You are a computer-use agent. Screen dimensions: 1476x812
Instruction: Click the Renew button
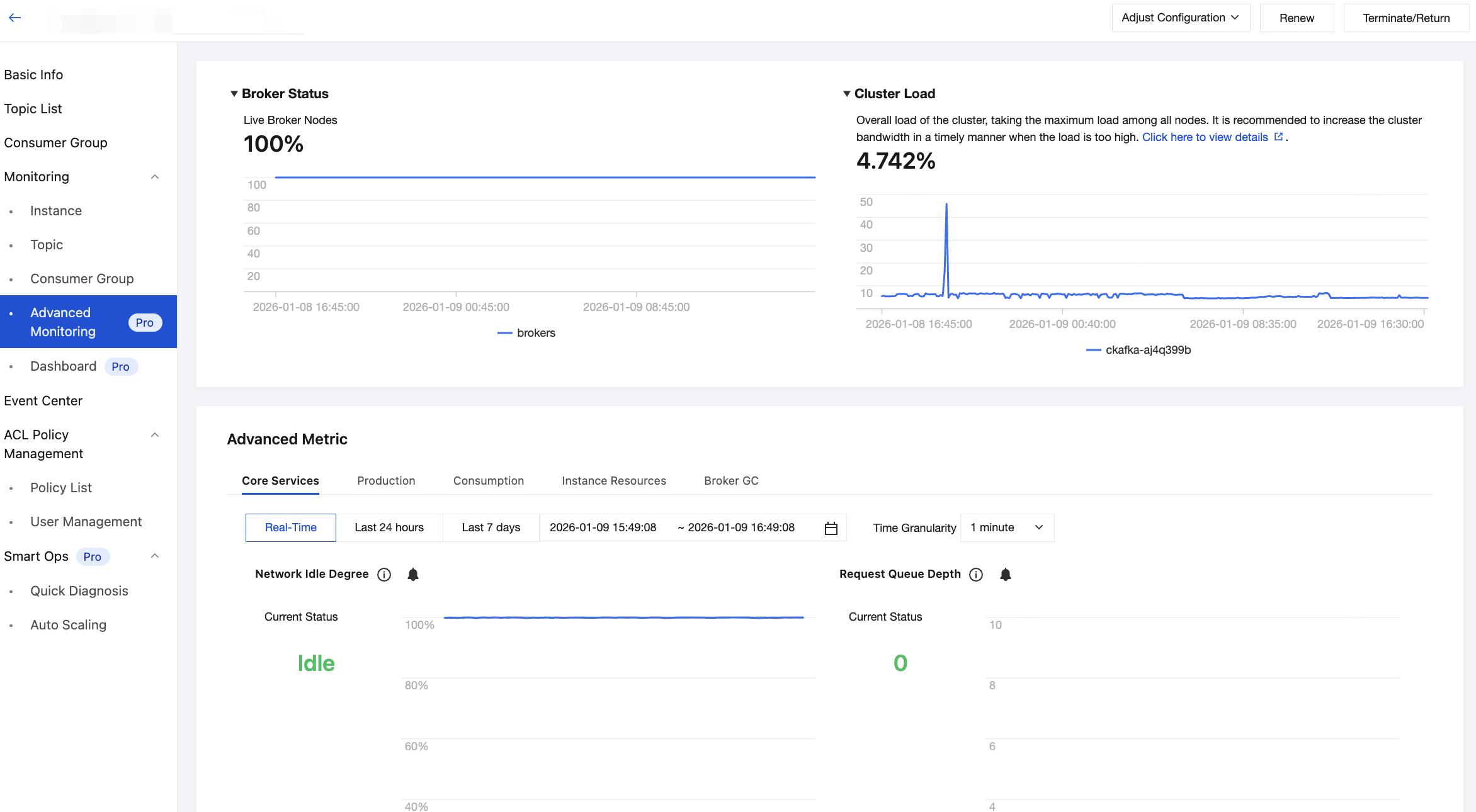[1297, 18]
